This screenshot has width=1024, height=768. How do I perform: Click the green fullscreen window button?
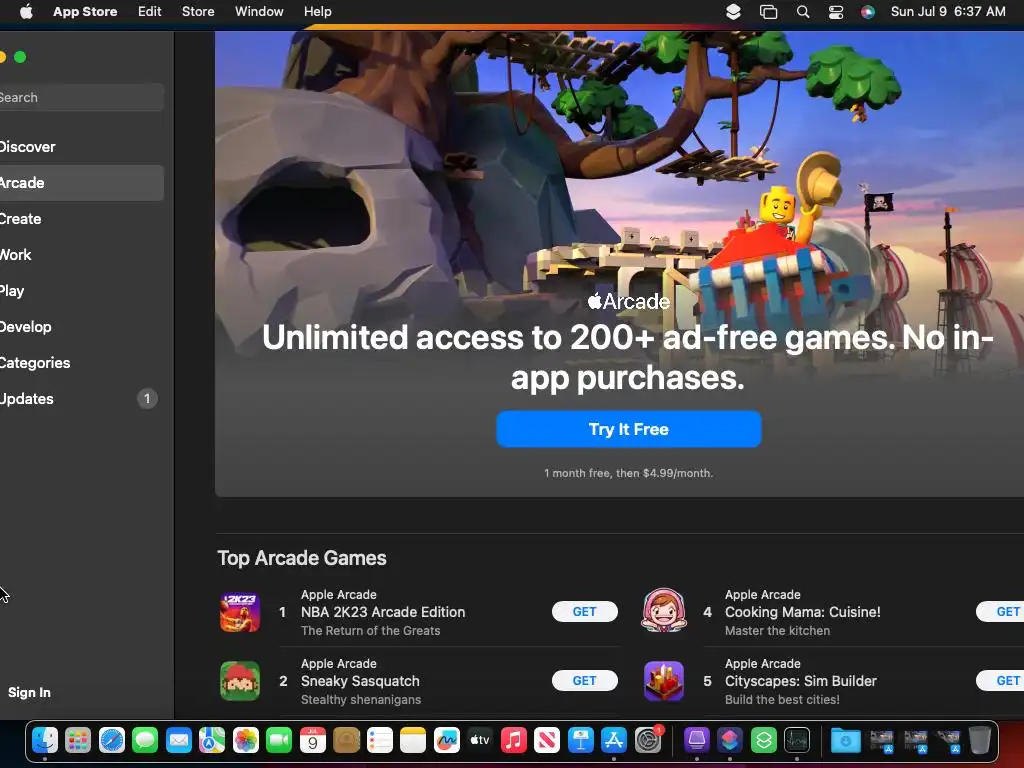20,57
